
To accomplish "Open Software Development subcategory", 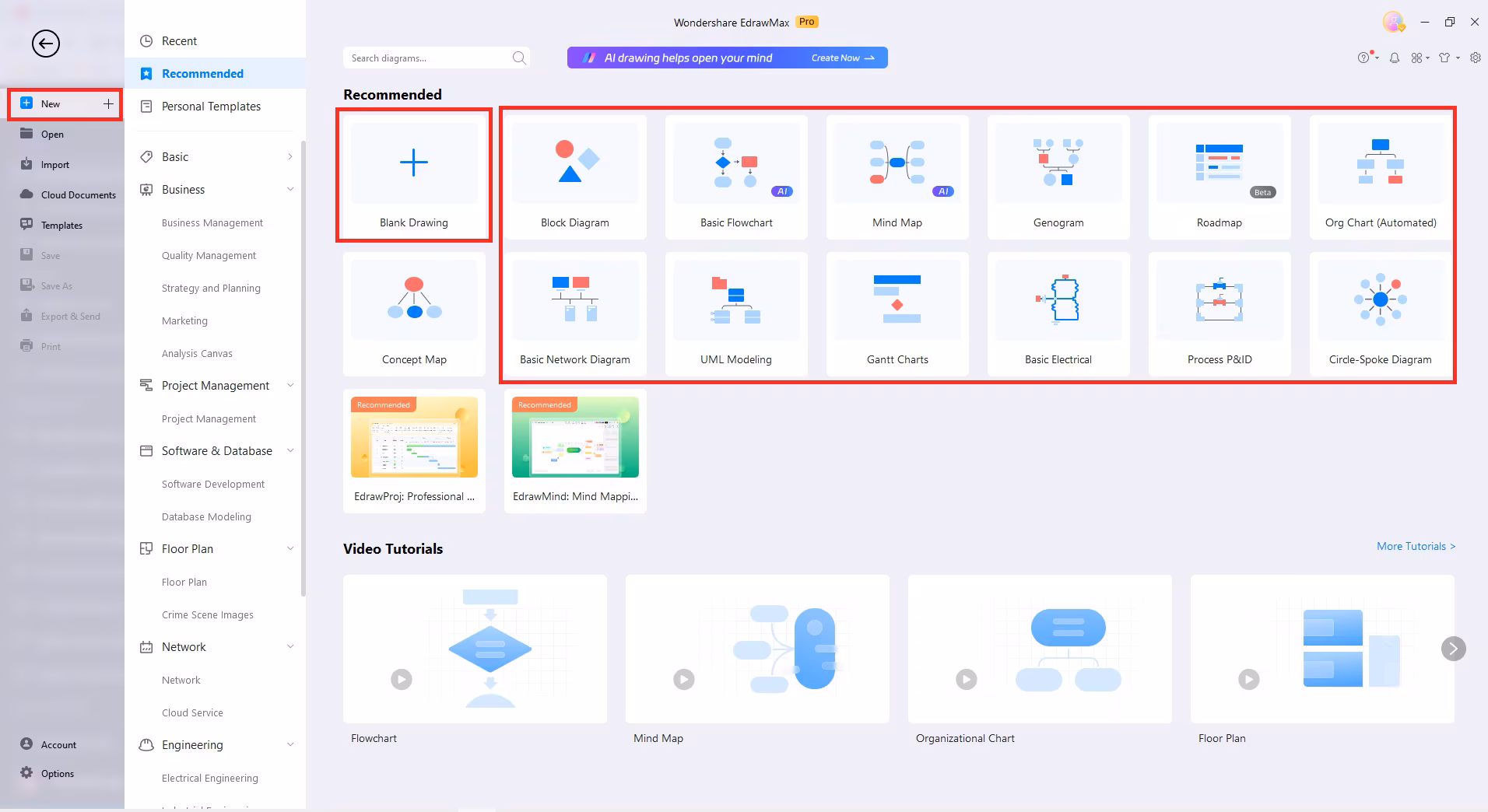I will [213, 484].
